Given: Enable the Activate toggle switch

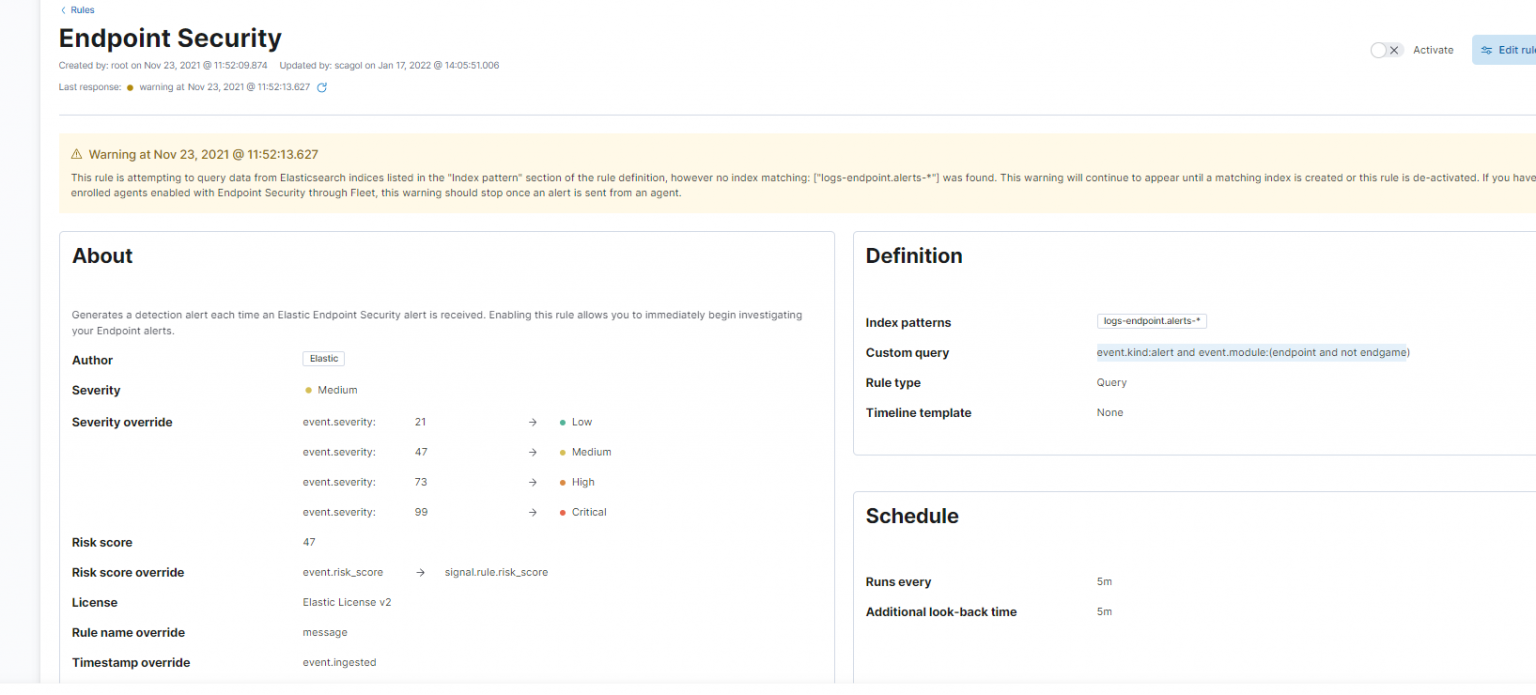Looking at the screenshot, I should click(x=1386, y=49).
